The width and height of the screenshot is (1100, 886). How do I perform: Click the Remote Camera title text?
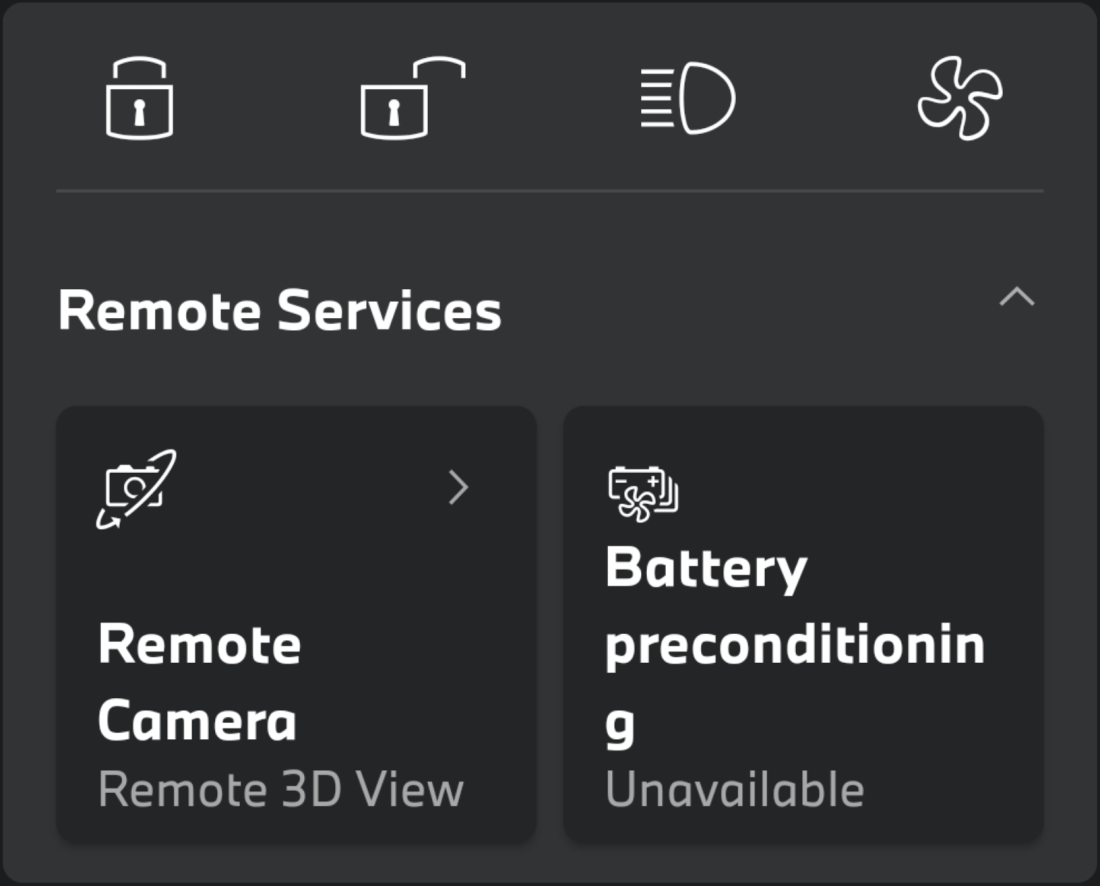(200, 682)
